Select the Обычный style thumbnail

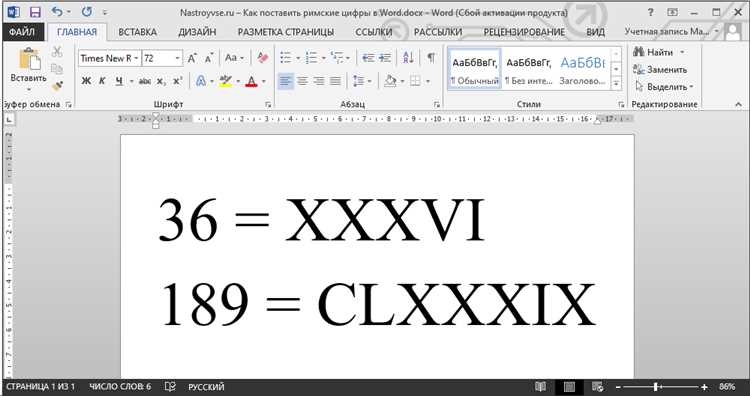[x=474, y=69]
